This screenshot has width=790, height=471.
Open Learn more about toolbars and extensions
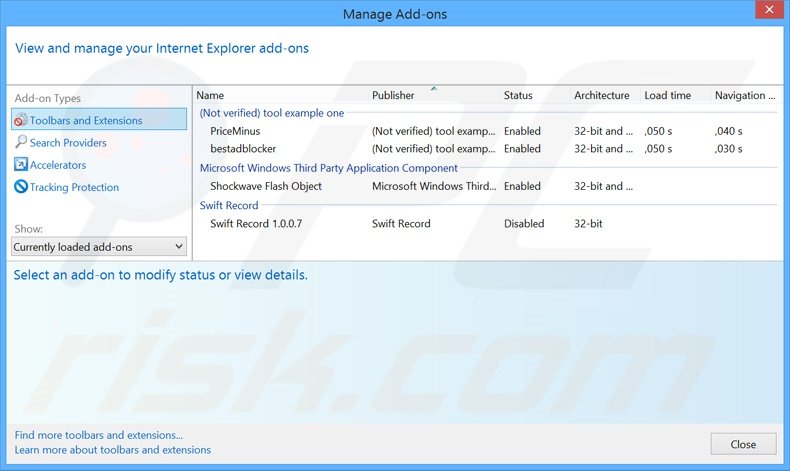click(112, 449)
